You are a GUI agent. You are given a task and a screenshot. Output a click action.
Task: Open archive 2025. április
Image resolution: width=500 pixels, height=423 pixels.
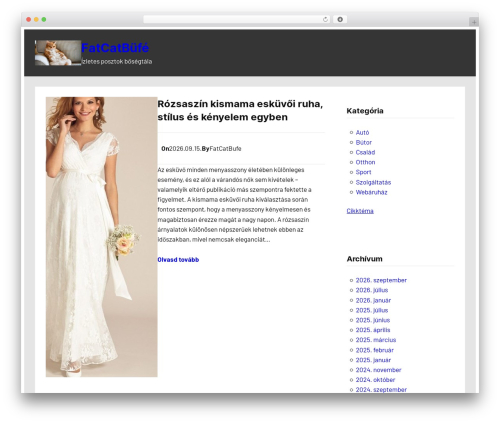[x=373, y=330]
